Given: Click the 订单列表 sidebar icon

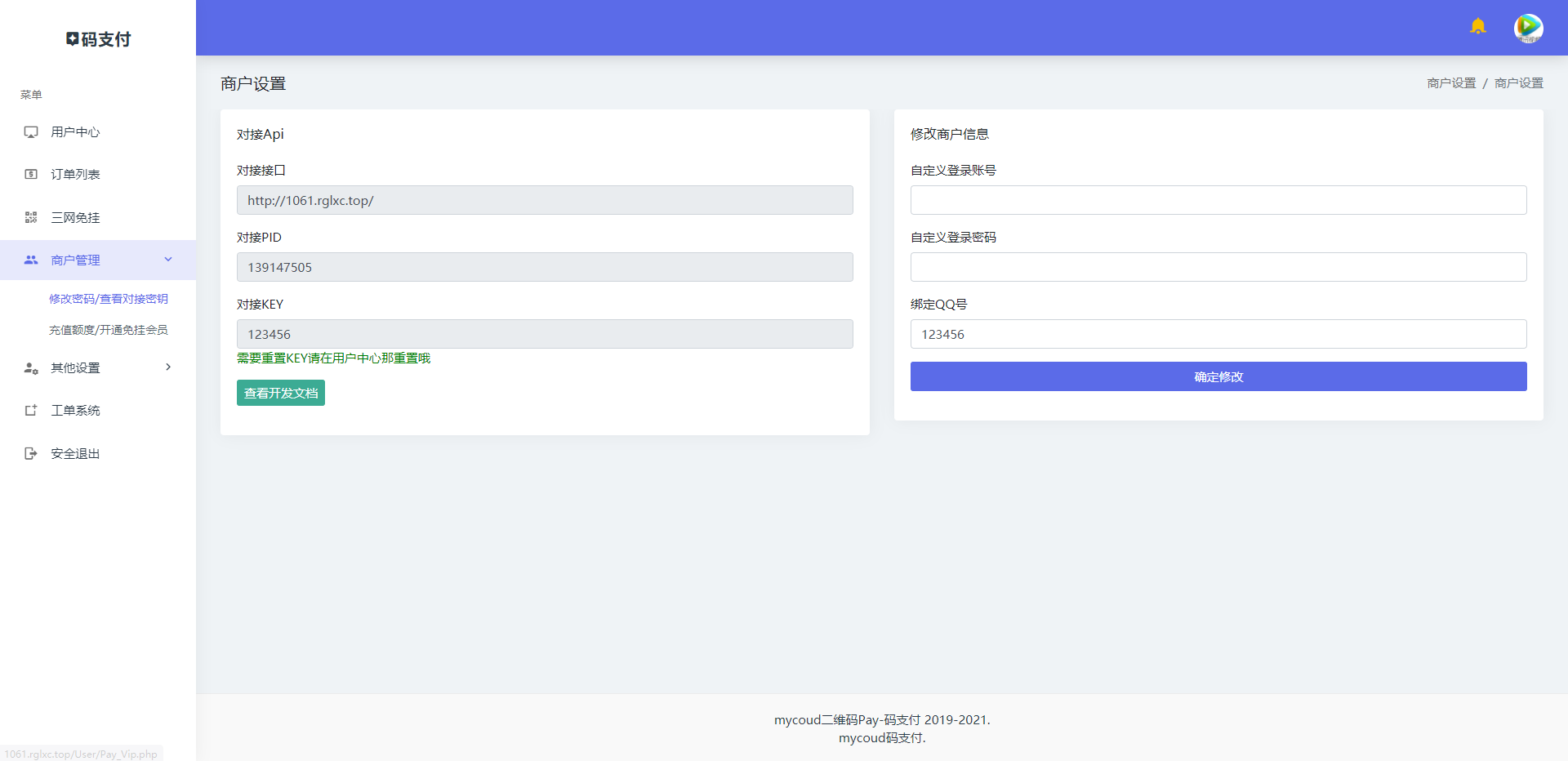Looking at the screenshot, I should [31, 175].
